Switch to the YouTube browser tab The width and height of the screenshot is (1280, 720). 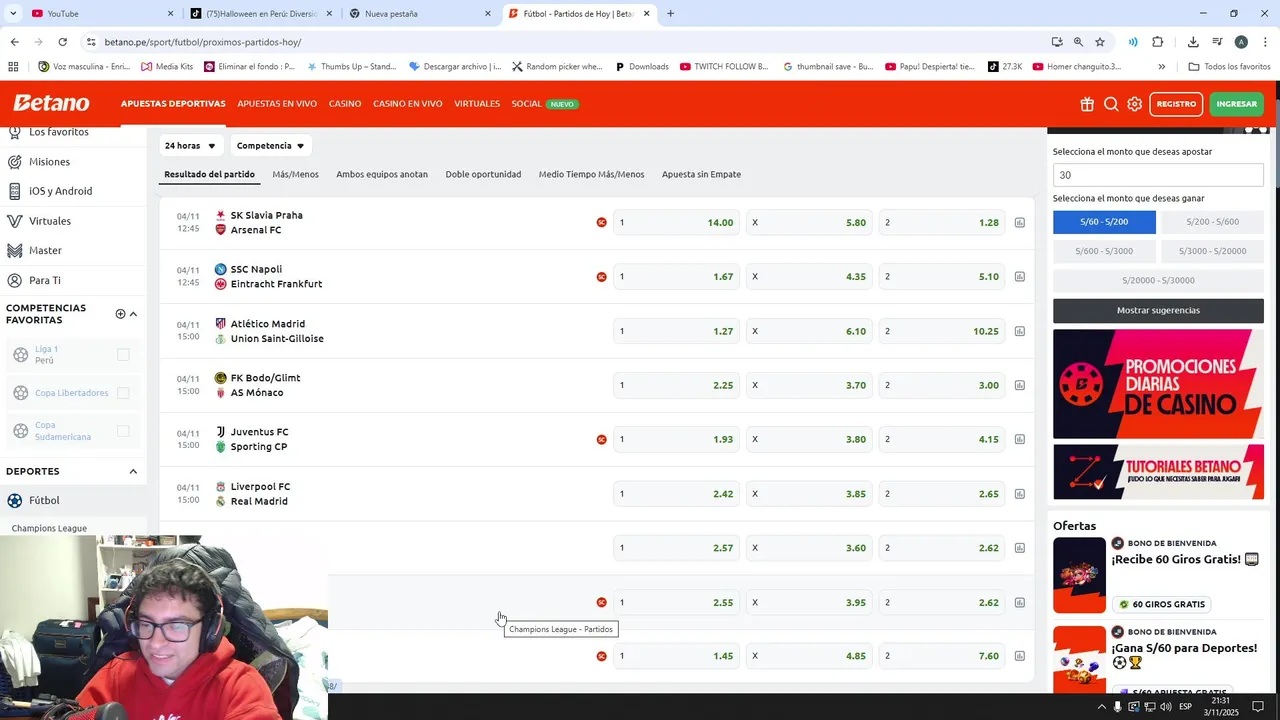point(100,13)
